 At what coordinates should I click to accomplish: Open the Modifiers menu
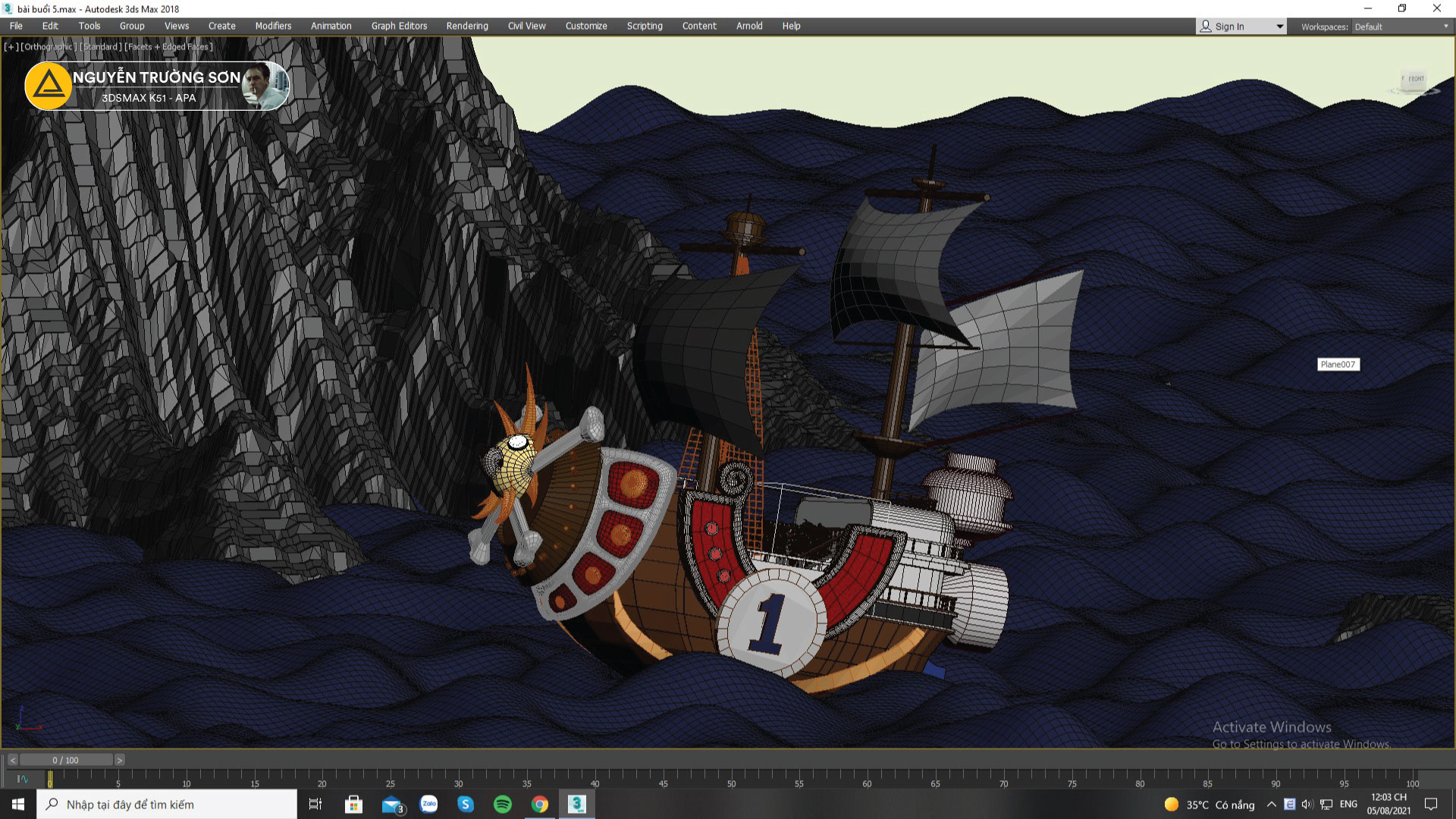[x=273, y=26]
